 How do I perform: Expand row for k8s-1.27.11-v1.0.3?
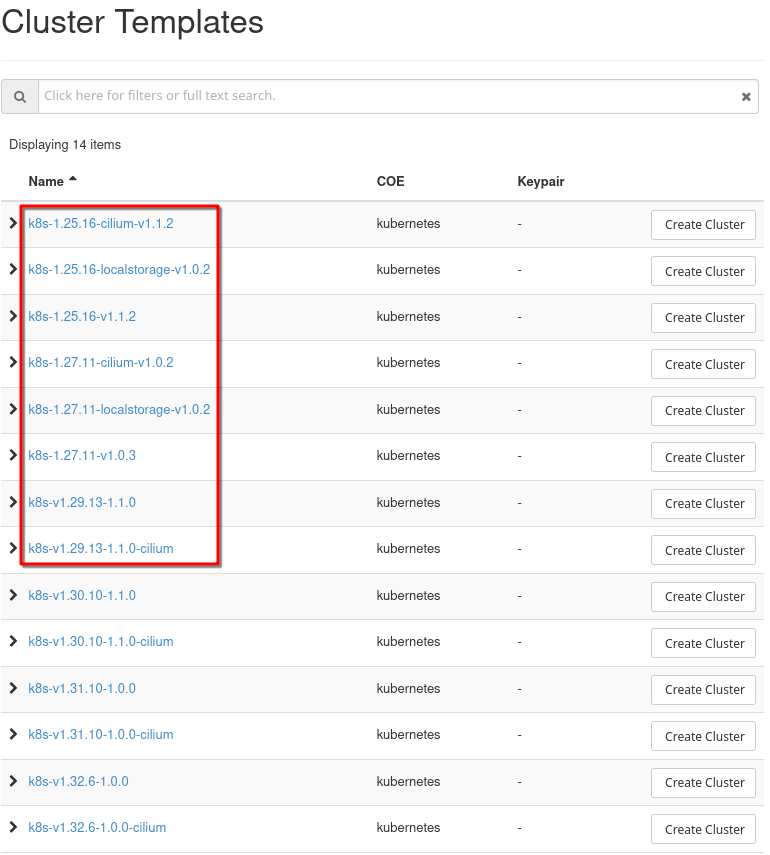point(13,456)
